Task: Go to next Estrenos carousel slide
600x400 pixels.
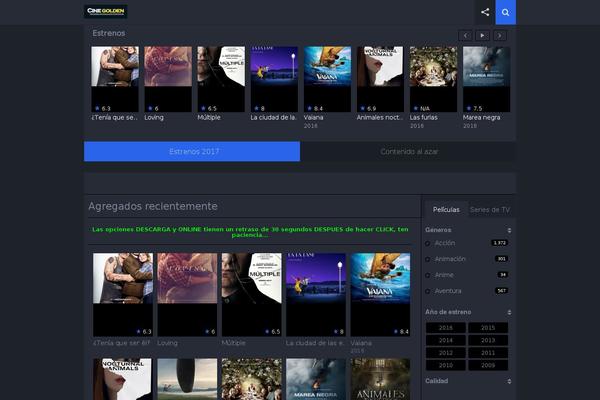Action: point(499,36)
